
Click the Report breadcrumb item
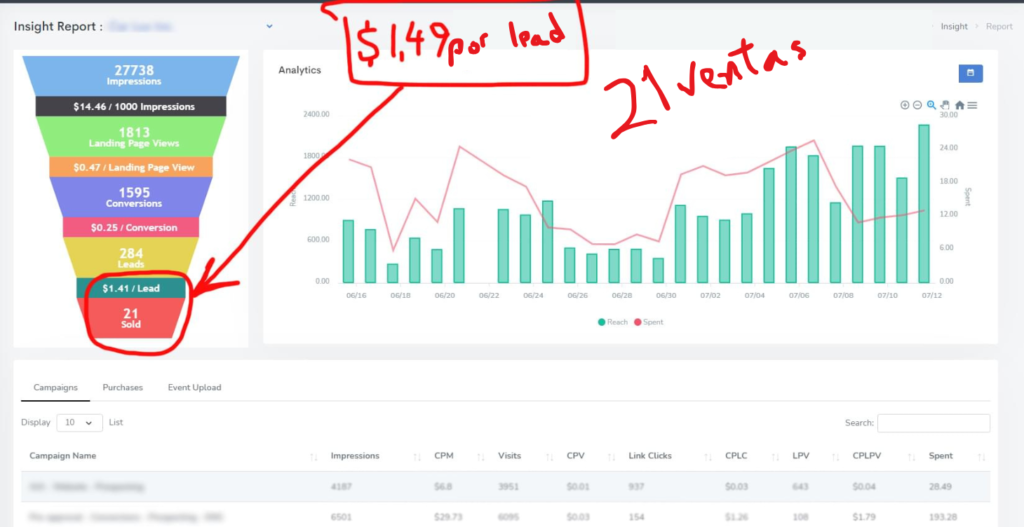pos(999,27)
